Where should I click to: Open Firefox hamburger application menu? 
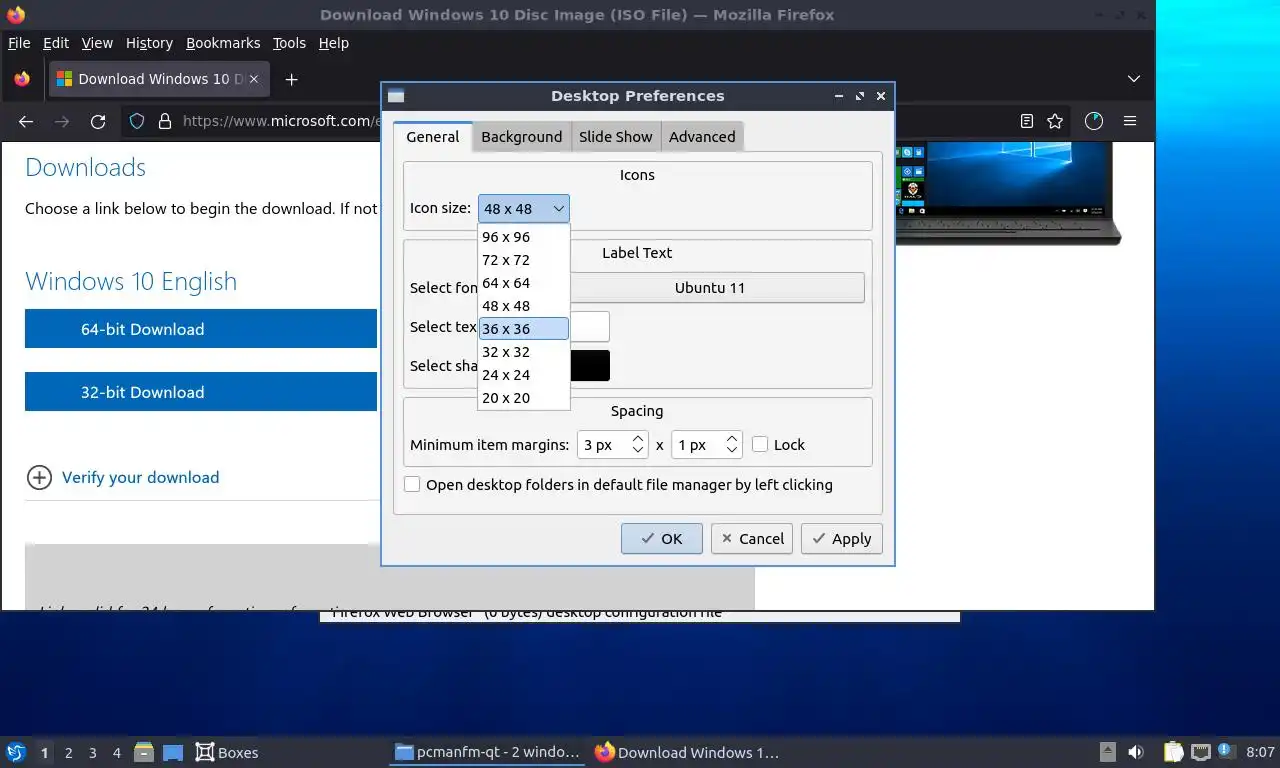coord(1130,121)
